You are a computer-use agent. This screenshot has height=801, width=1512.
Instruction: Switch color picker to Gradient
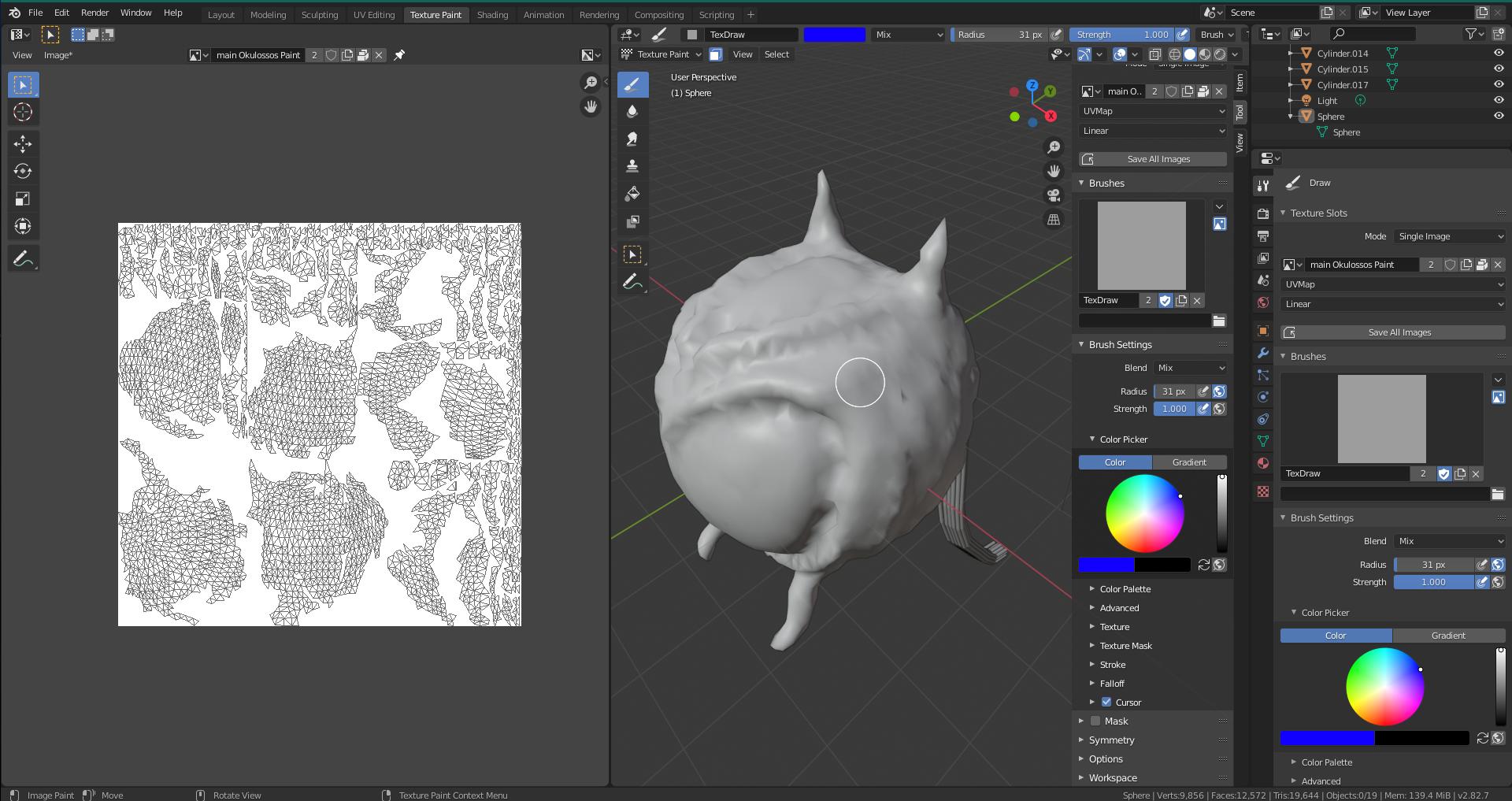pyautogui.click(x=1188, y=462)
